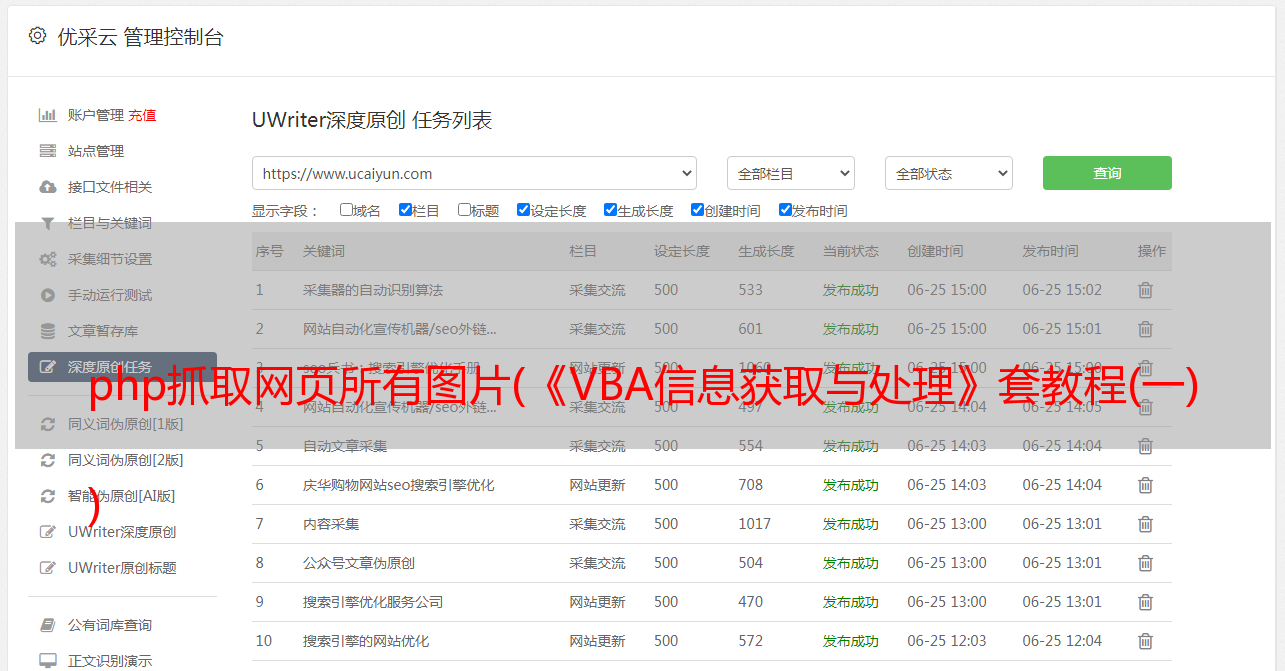
Task: Go to 接口文件相关 menu item
Action: pyautogui.click(x=110, y=187)
